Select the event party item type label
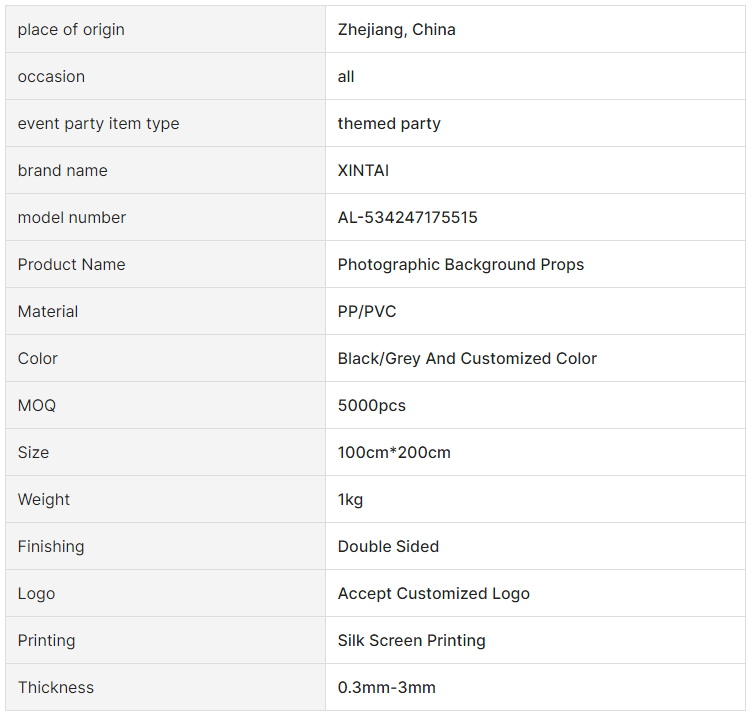The height and width of the screenshot is (714, 752). pos(98,124)
